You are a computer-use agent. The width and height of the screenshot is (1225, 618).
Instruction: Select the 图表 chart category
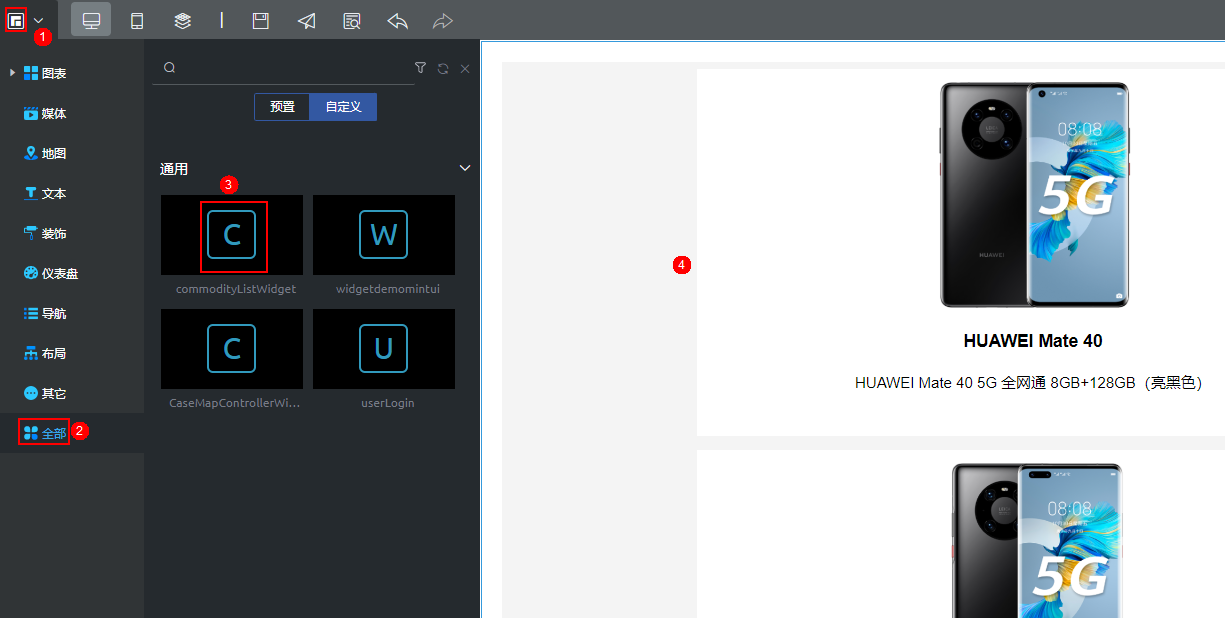point(45,73)
